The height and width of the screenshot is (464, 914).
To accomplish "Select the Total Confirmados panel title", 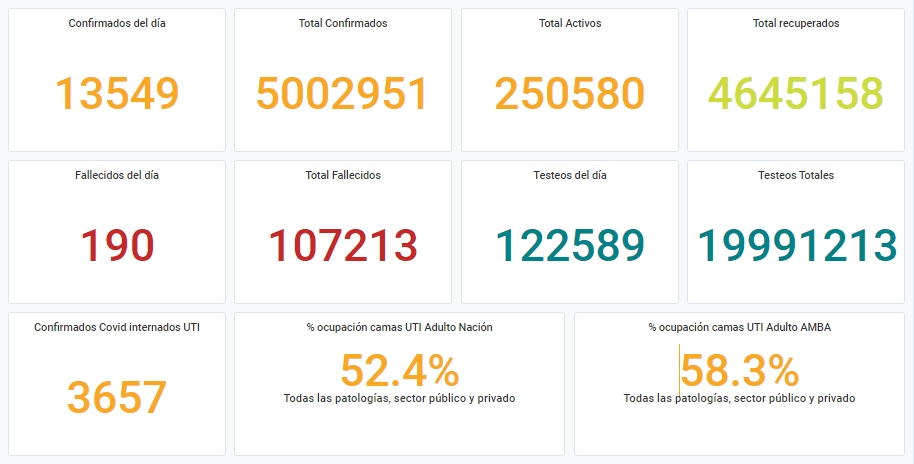I will [x=343, y=23].
